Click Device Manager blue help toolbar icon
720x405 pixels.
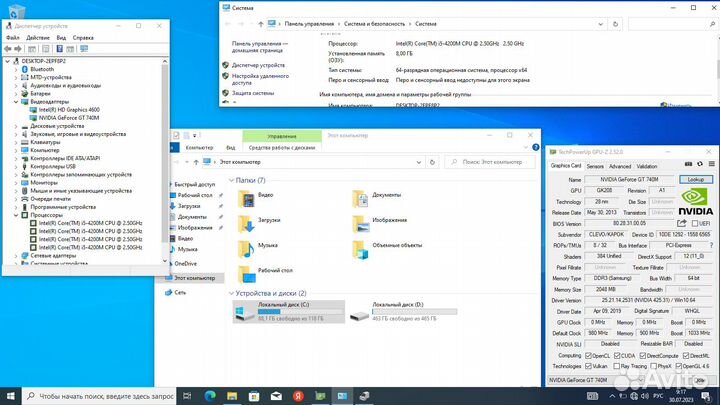pos(59,49)
